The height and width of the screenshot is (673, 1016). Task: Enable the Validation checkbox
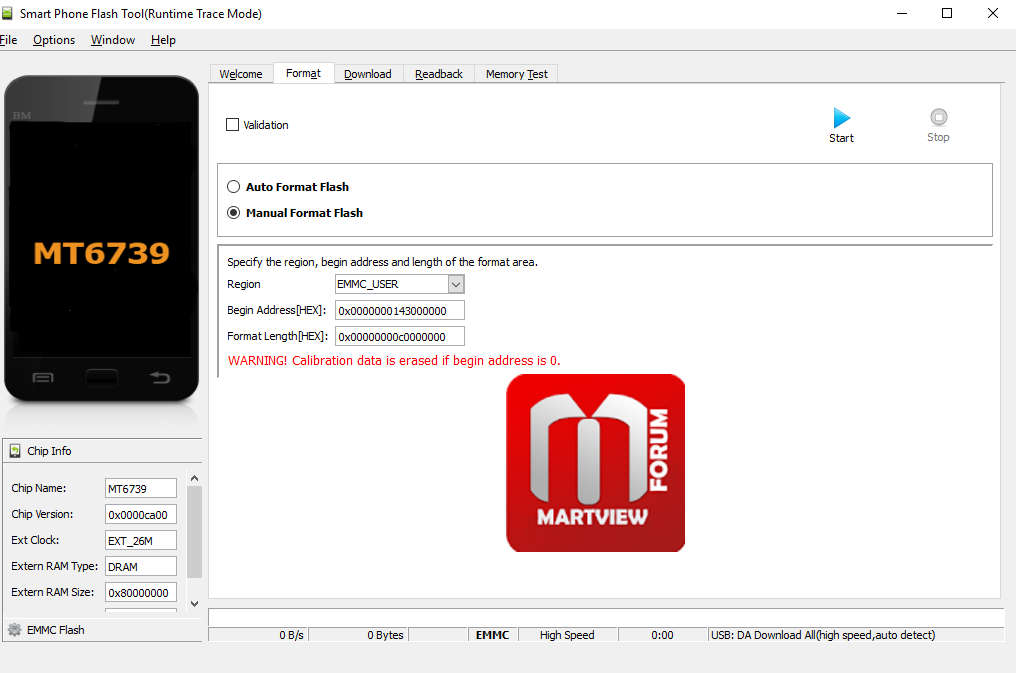(232, 124)
